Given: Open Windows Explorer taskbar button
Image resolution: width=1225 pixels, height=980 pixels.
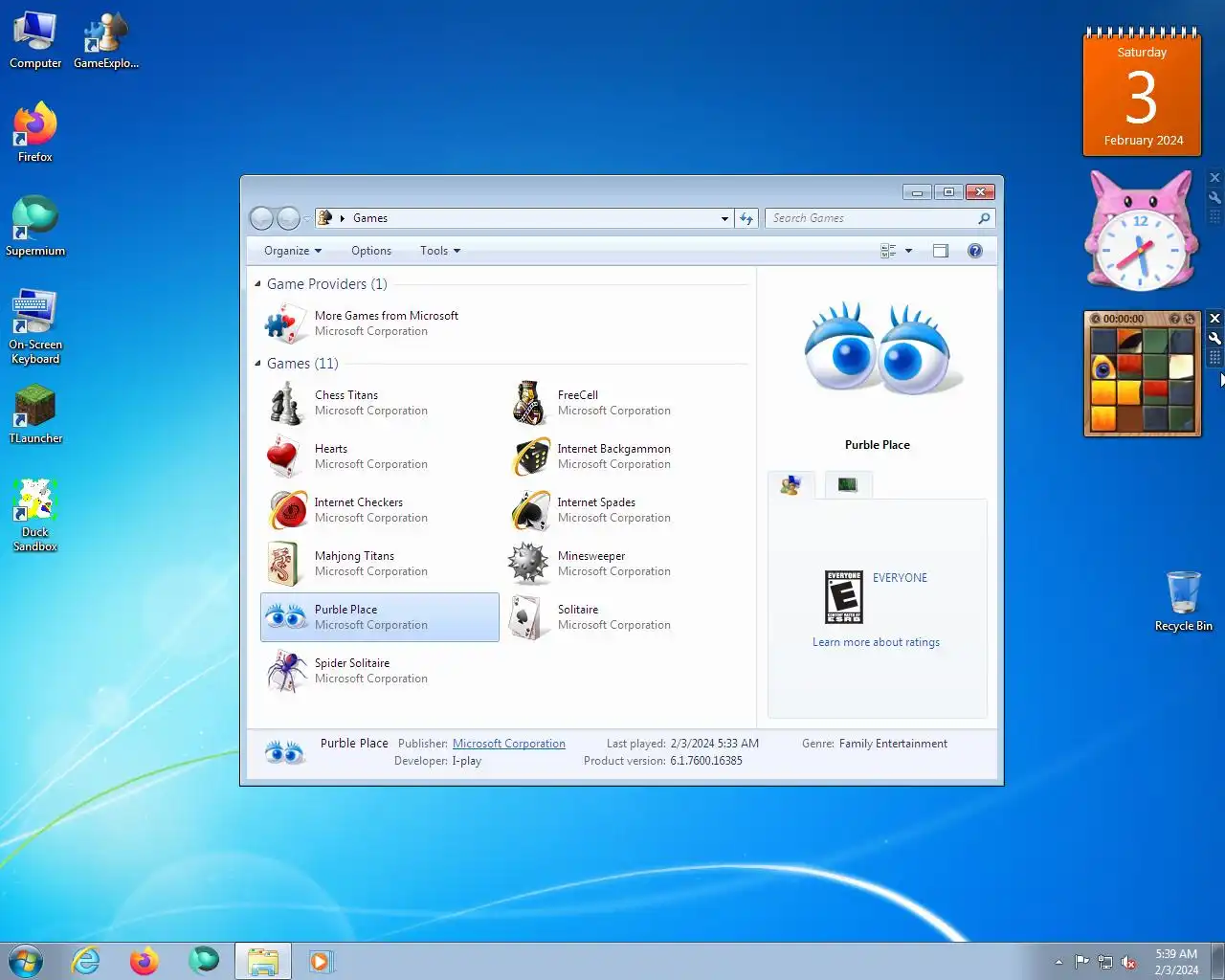Looking at the screenshot, I should 262,961.
